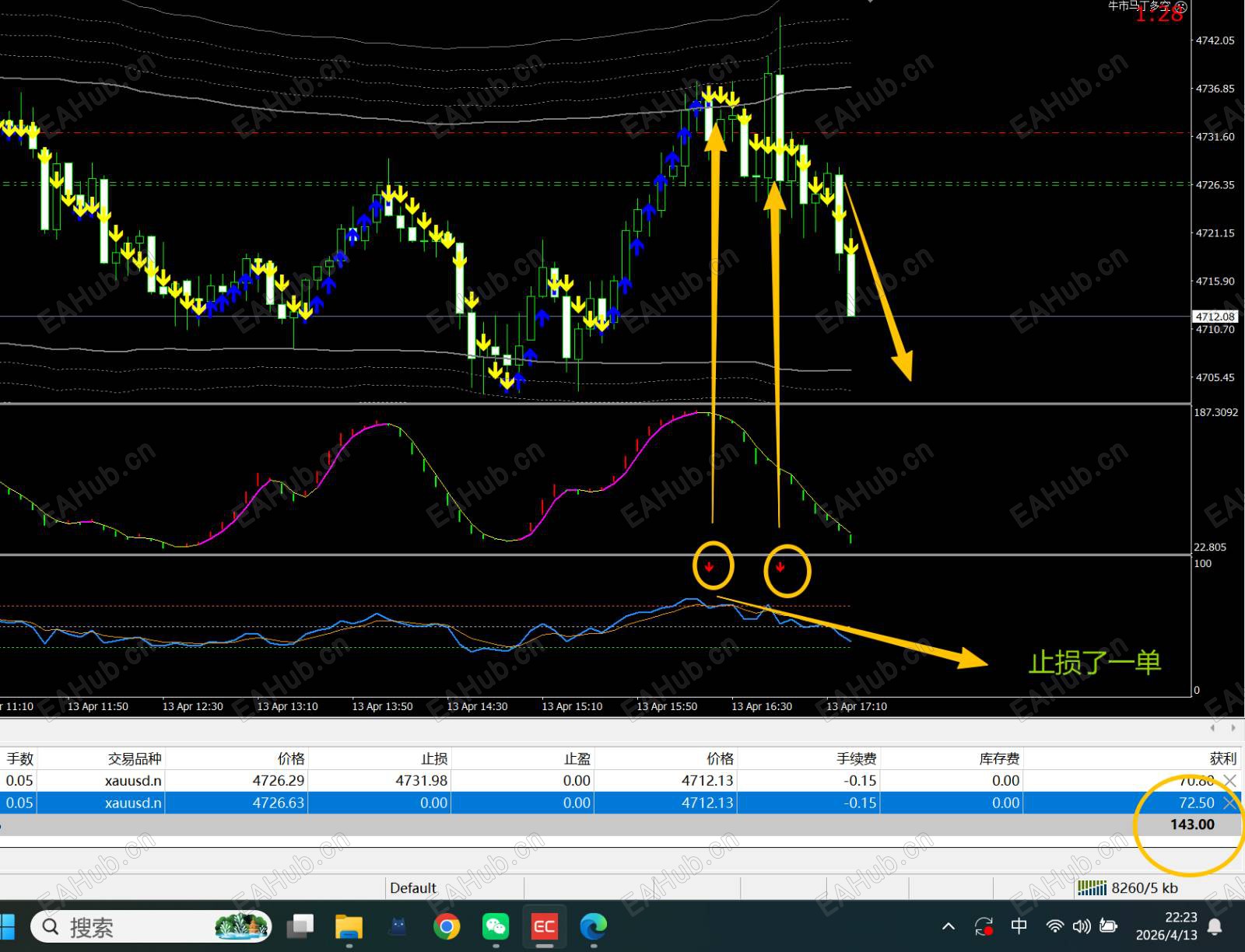Sort orders by 手数 column header
This screenshot has height=952, width=1245.
point(20,758)
